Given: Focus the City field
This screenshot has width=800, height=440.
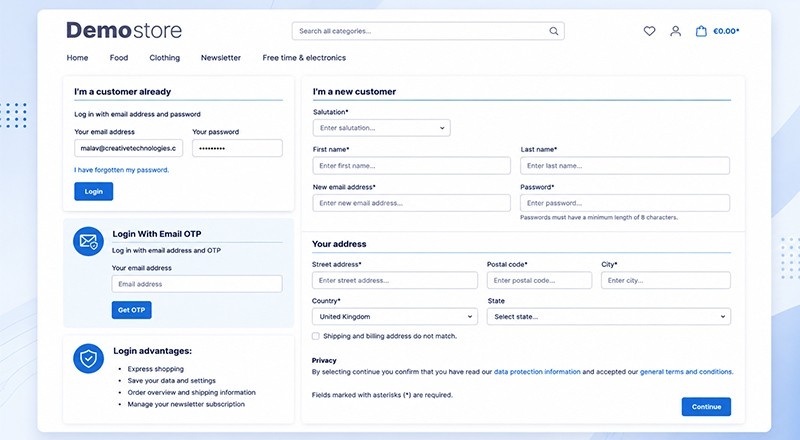Looking at the screenshot, I should [666, 280].
